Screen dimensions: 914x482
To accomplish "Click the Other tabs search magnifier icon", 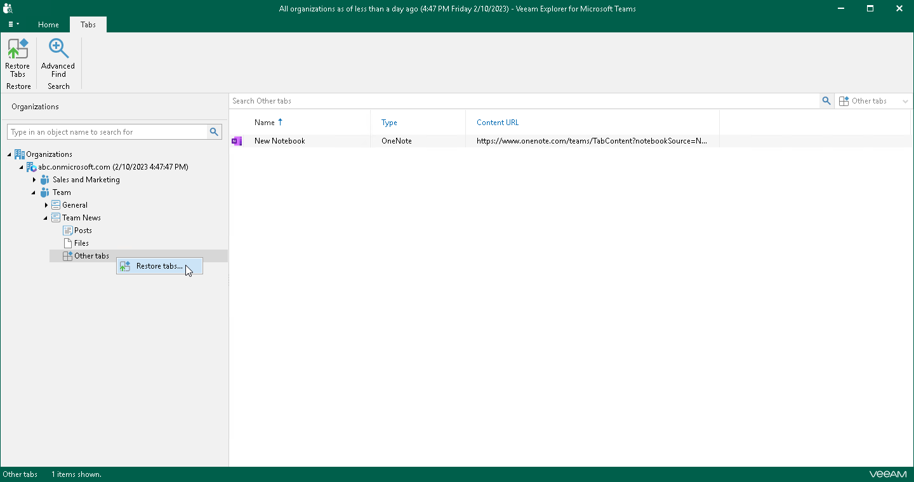I will [x=826, y=101].
